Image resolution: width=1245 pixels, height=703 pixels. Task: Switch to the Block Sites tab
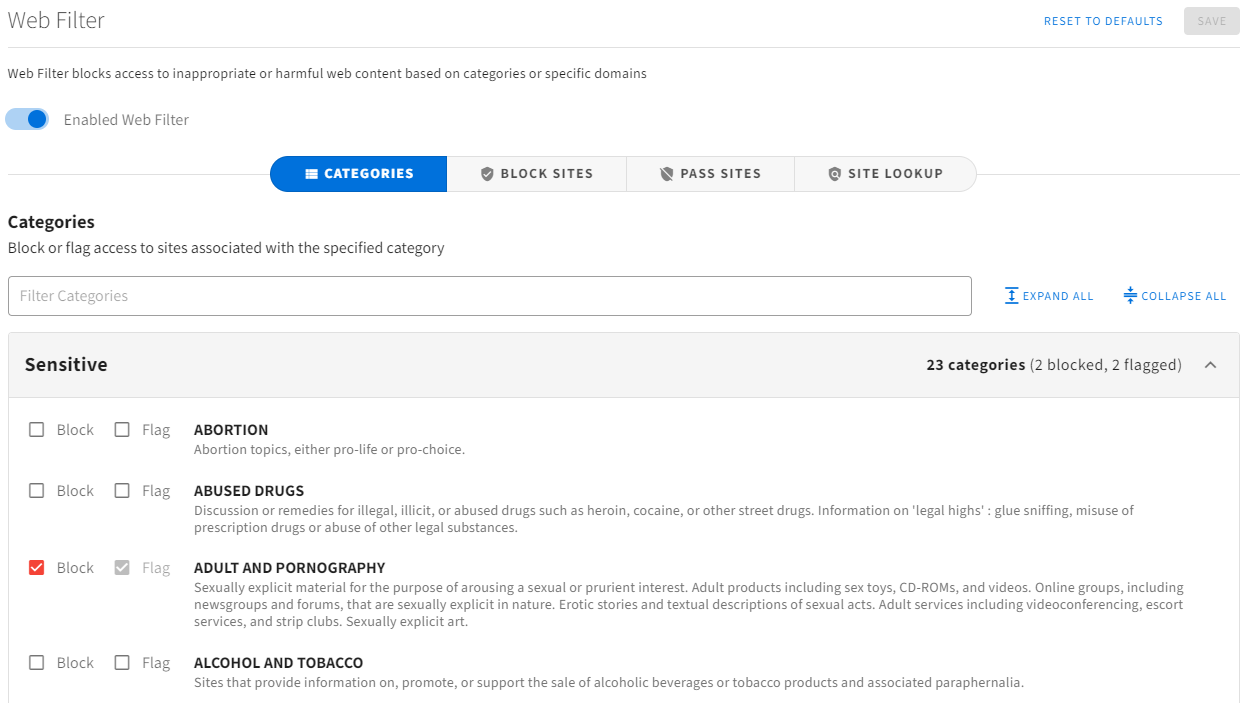537,174
